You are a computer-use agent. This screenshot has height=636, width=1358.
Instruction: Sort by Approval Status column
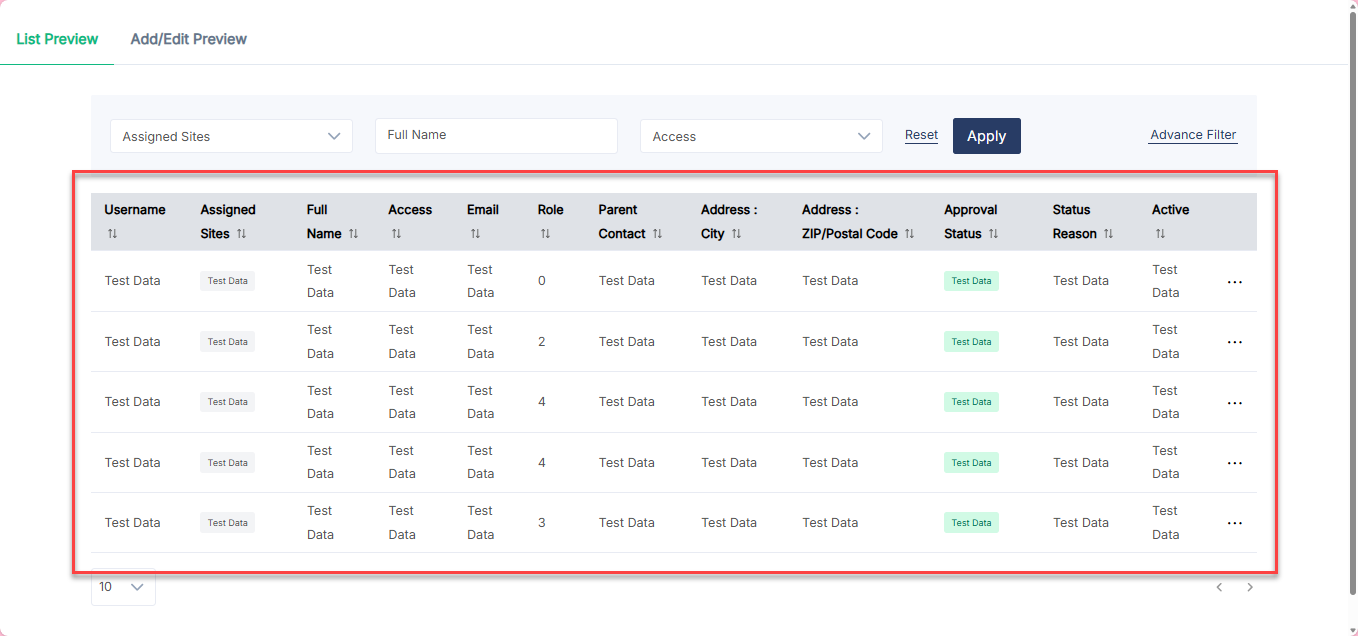coord(993,234)
